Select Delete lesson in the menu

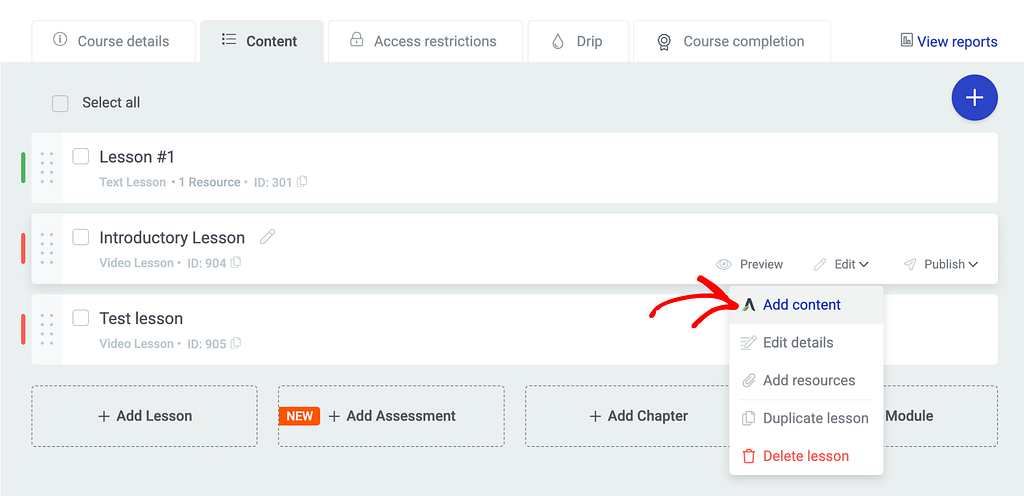(807, 456)
